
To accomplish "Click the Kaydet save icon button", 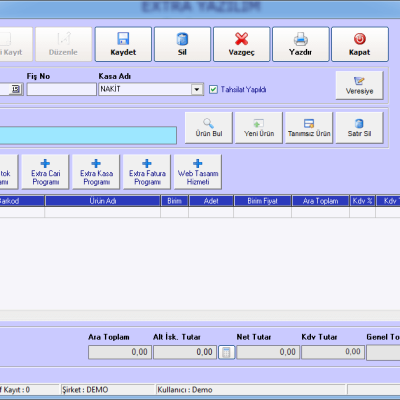I will point(123,44).
